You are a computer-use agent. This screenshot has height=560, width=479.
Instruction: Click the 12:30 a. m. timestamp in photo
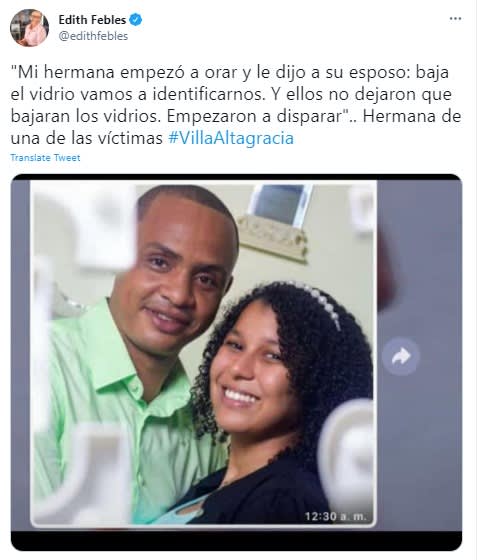pyautogui.click(x=335, y=516)
